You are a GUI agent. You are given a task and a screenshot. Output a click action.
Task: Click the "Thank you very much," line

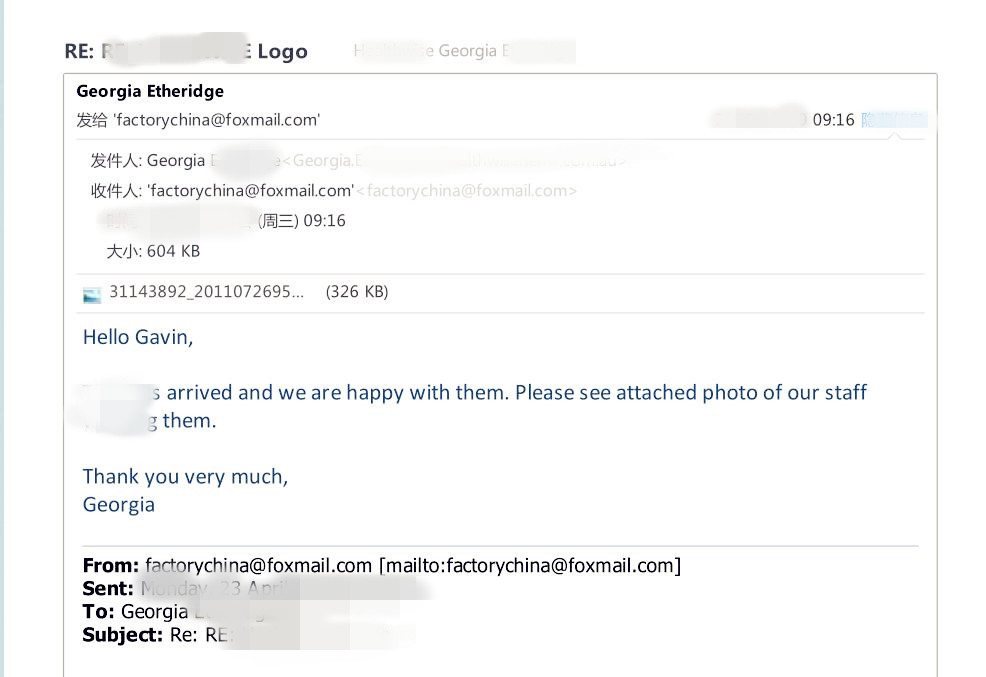[x=185, y=477]
